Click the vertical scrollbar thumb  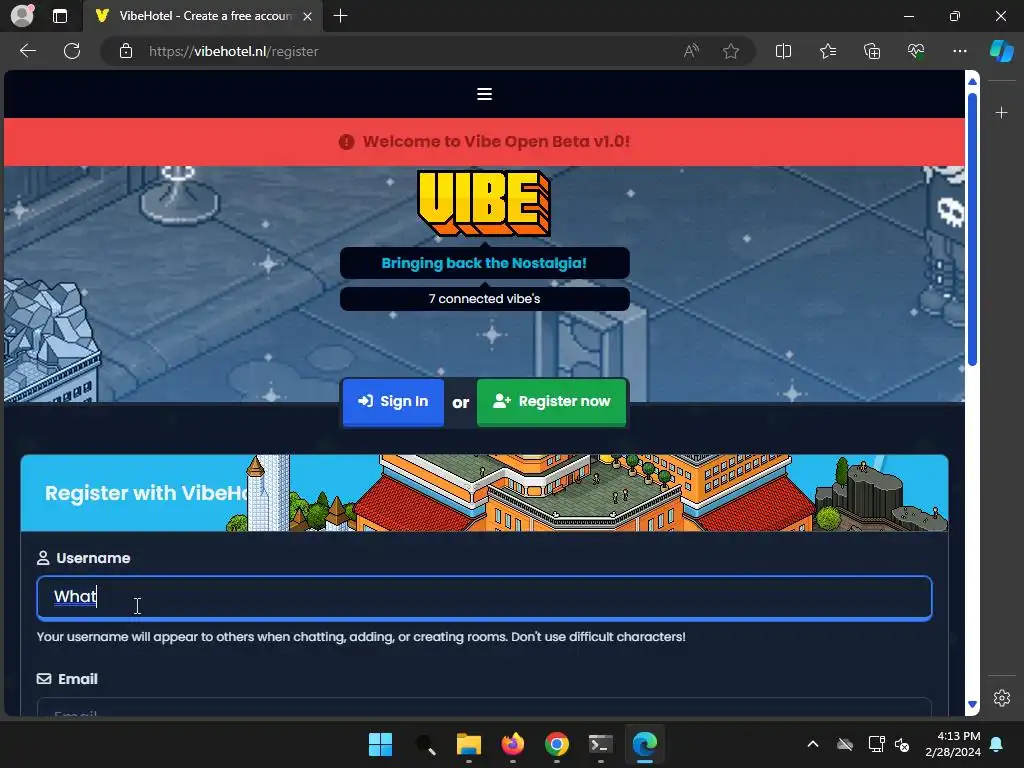[972, 230]
